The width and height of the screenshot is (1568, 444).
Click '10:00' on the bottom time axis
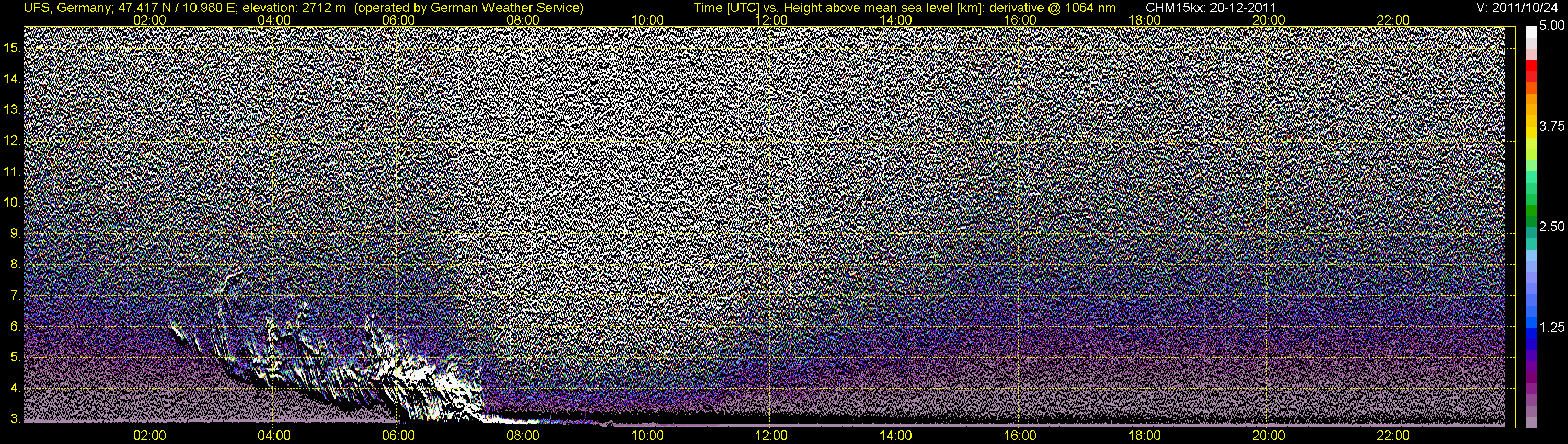(647, 436)
